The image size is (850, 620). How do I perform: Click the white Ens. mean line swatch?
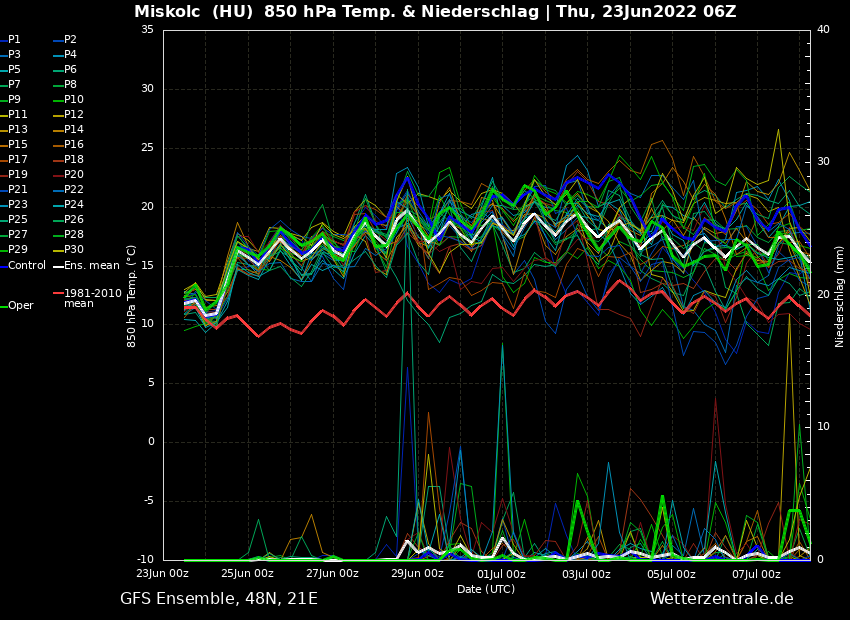pos(58,266)
